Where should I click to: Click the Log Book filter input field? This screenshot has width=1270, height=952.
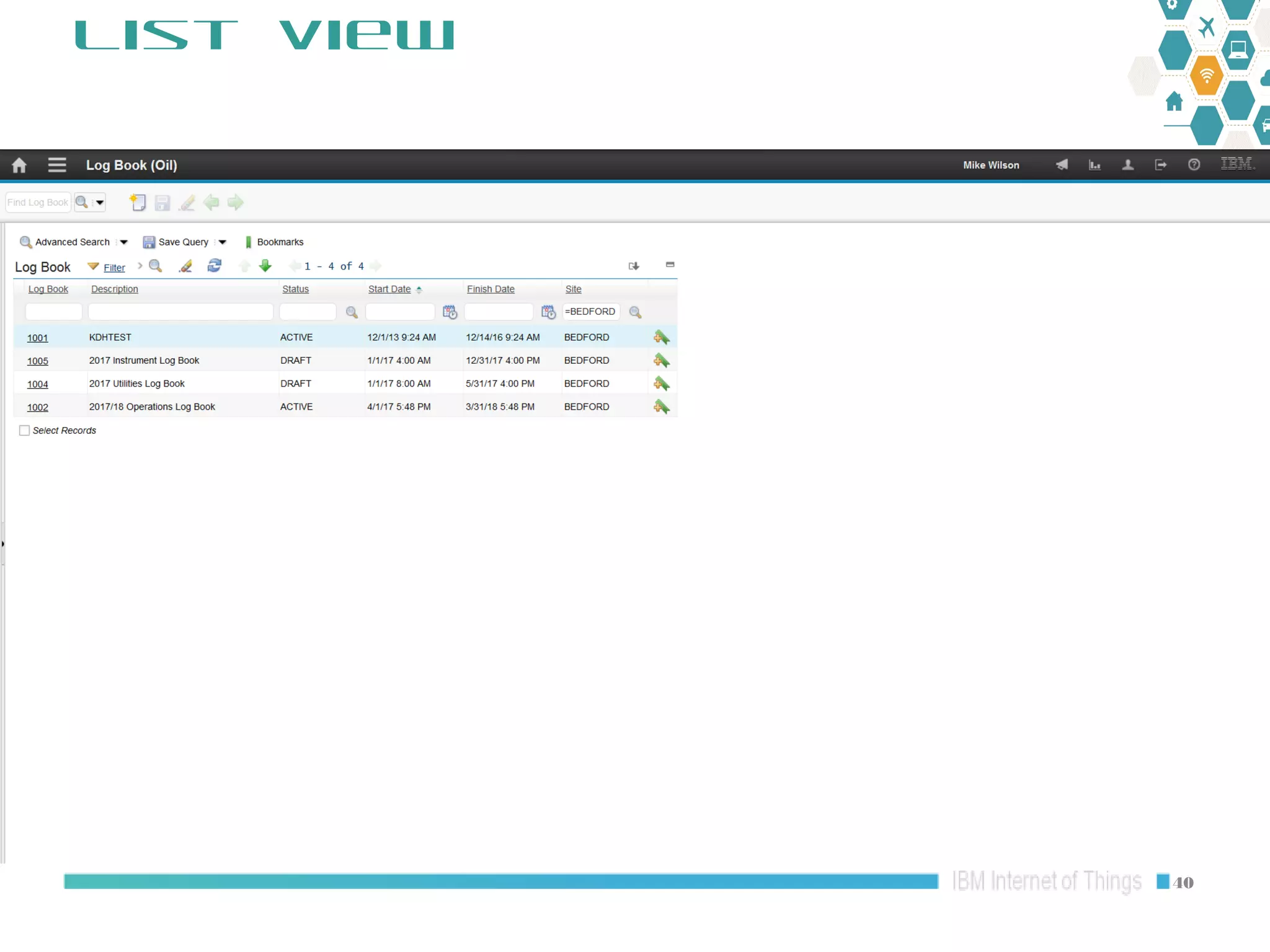coord(54,312)
